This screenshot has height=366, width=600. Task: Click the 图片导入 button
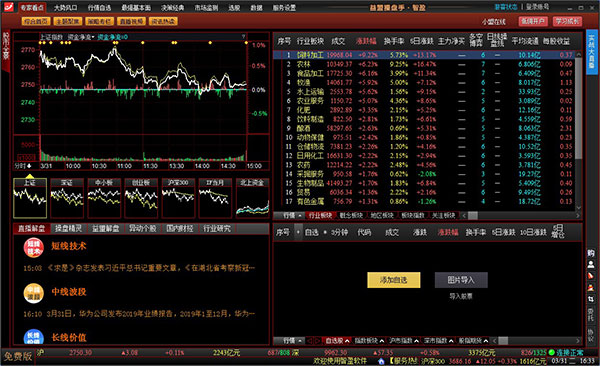pos(461,280)
